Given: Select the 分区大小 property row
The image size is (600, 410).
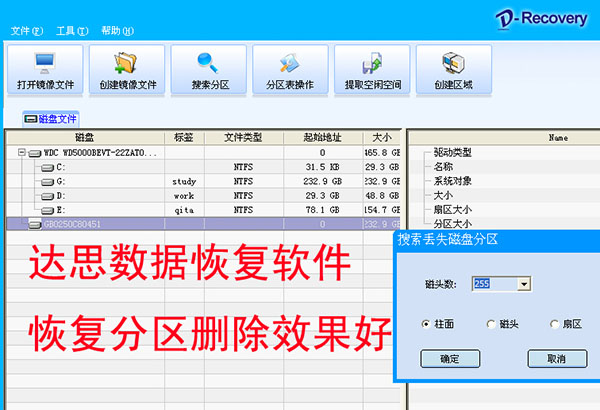Looking at the screenshot, I should pos(453,224).
